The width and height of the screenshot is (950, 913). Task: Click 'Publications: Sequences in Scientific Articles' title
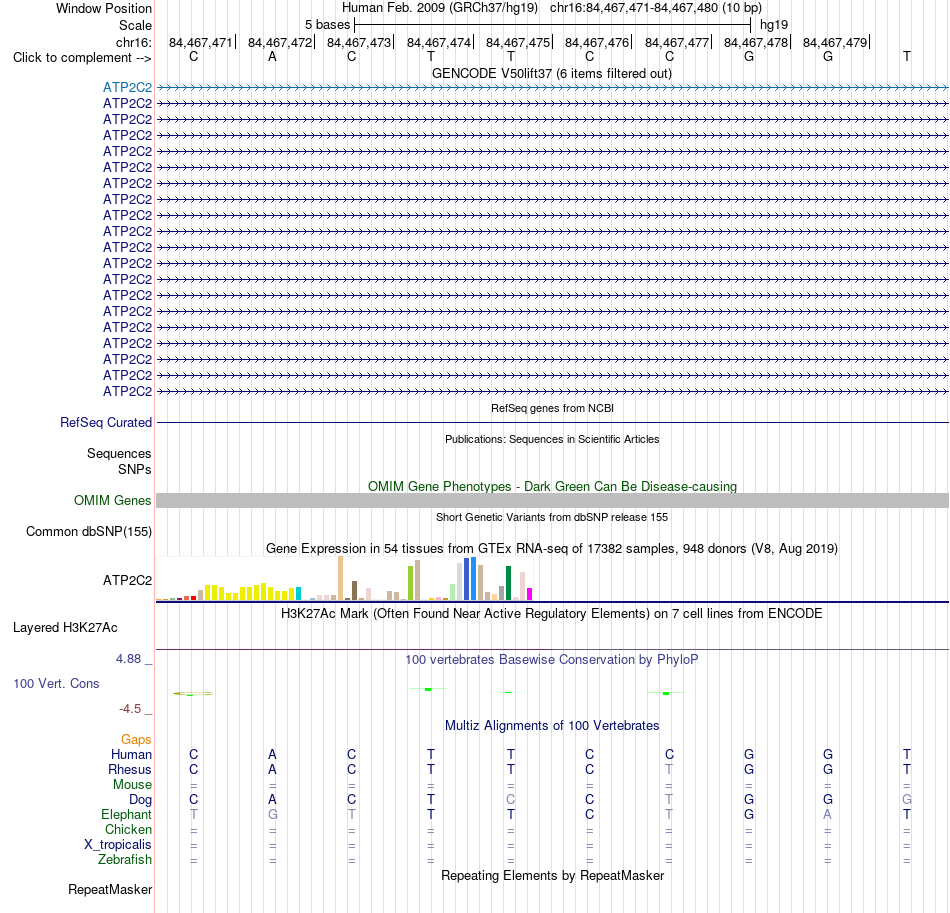click(x=552, y=439)
